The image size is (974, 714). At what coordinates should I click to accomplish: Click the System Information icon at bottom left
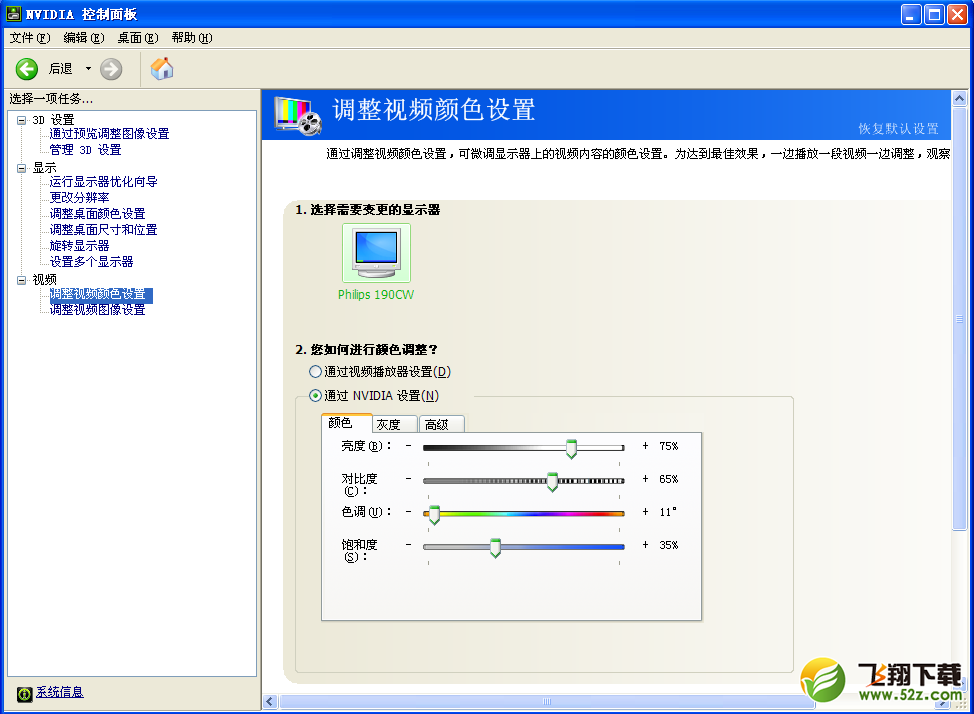[24, 693]
